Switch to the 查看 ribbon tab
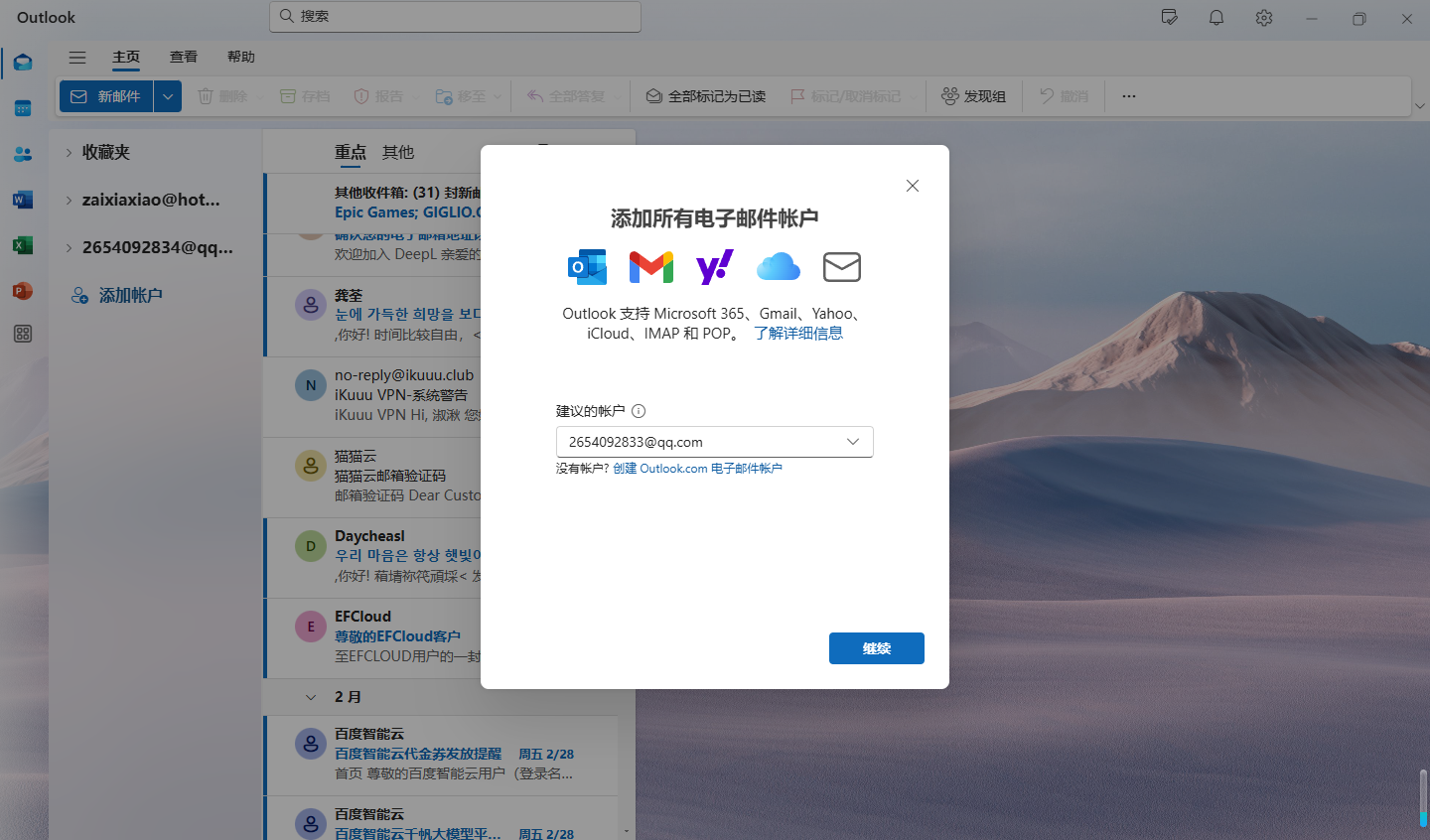Viewport: 1430px width, 840px height. [x=184, y=57]
